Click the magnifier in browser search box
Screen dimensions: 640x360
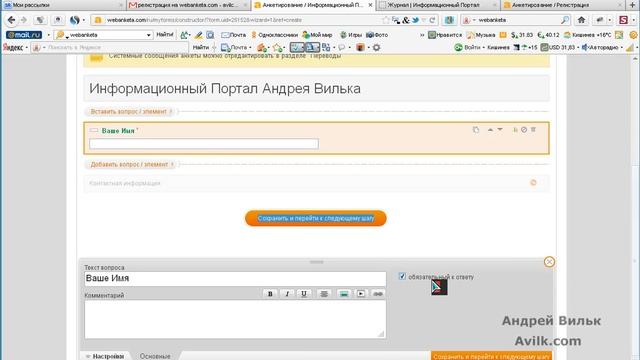(565, 20)
